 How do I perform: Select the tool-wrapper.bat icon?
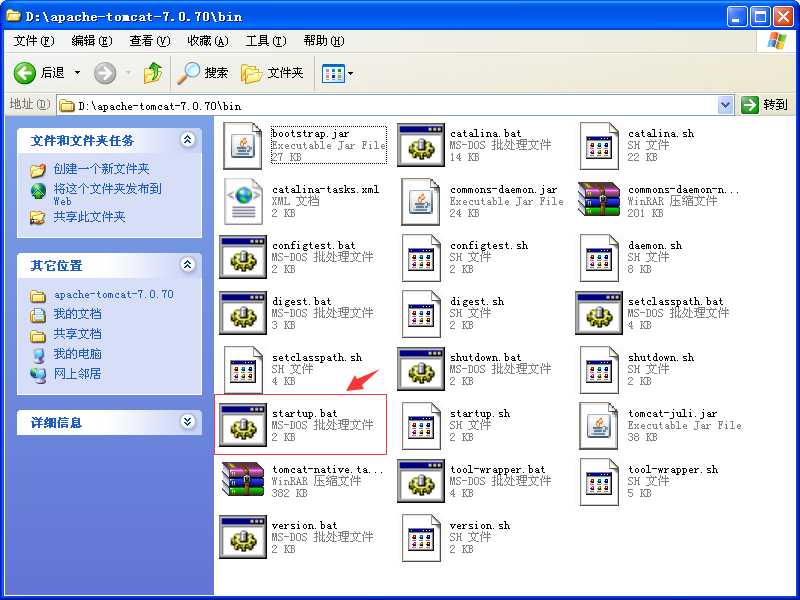coord(421,481)
